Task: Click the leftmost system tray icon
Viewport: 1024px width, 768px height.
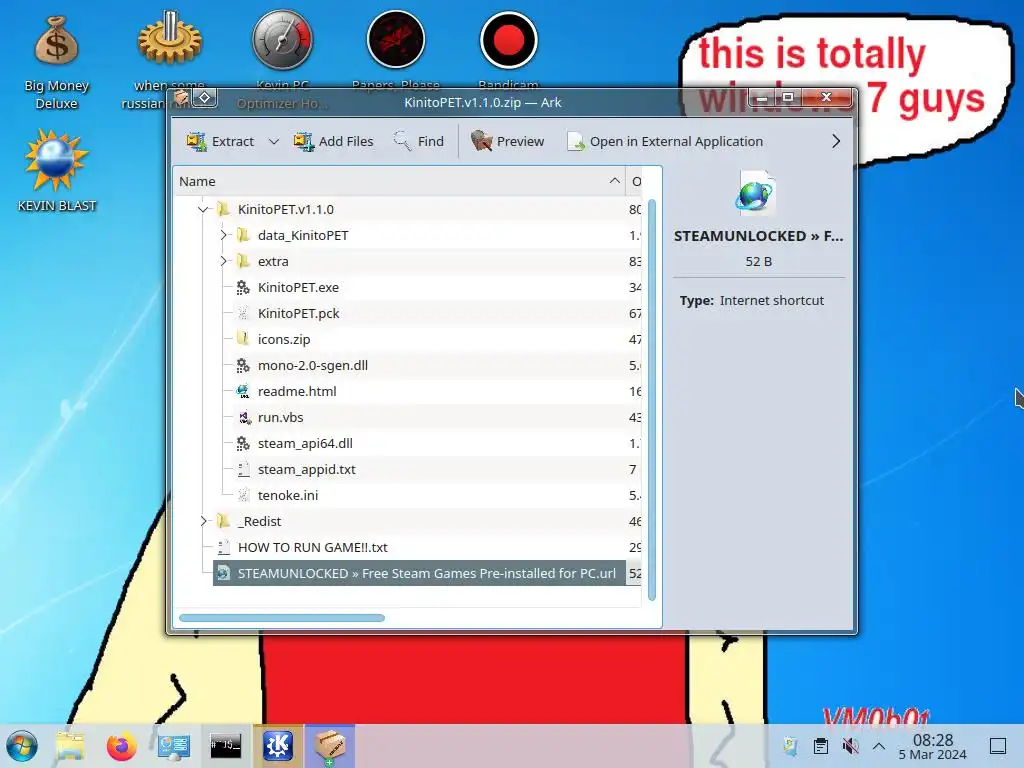Action: point(790,746)
